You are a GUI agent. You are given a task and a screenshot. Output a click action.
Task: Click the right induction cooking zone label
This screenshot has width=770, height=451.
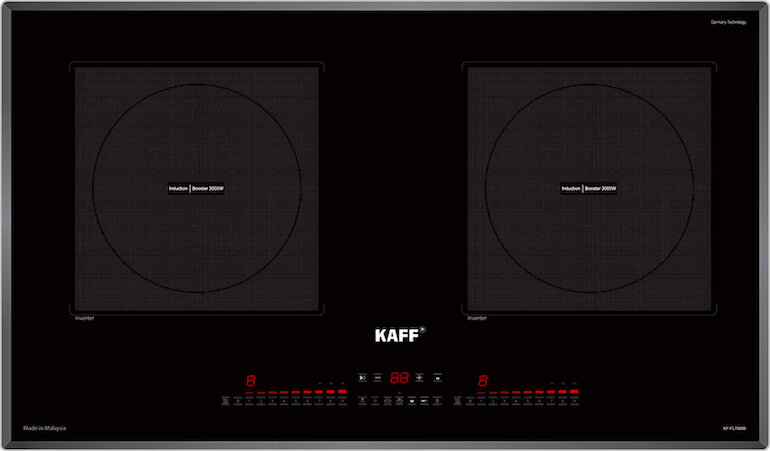point(588,188)
